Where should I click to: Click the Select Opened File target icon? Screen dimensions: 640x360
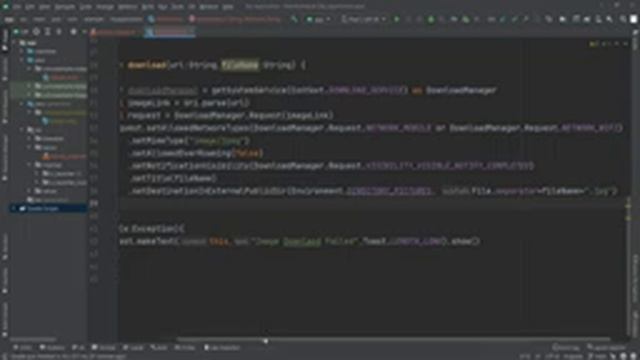[x=36, y=31]
